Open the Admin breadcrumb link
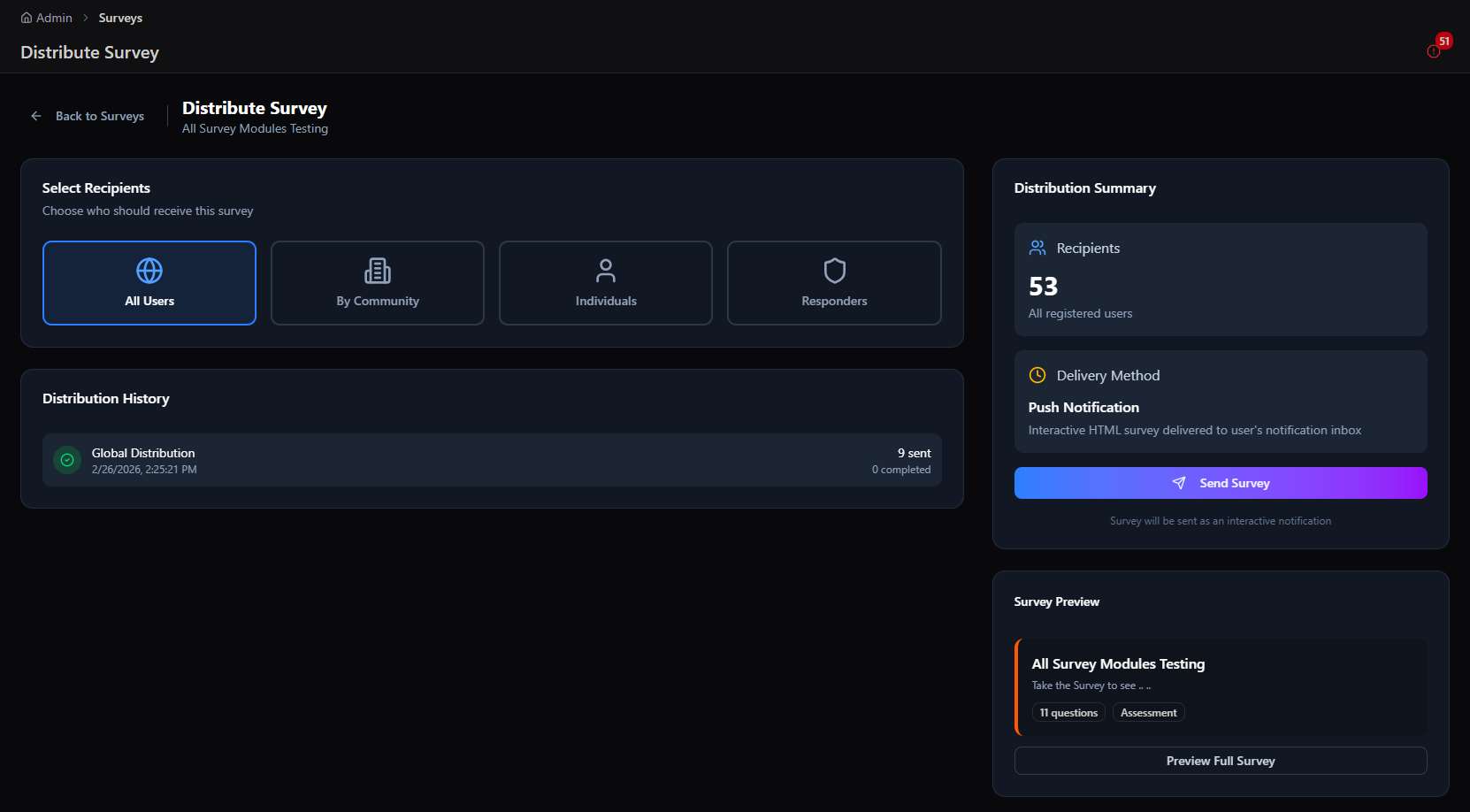This screenshot has height=812, width=1470. pos(54,18)
